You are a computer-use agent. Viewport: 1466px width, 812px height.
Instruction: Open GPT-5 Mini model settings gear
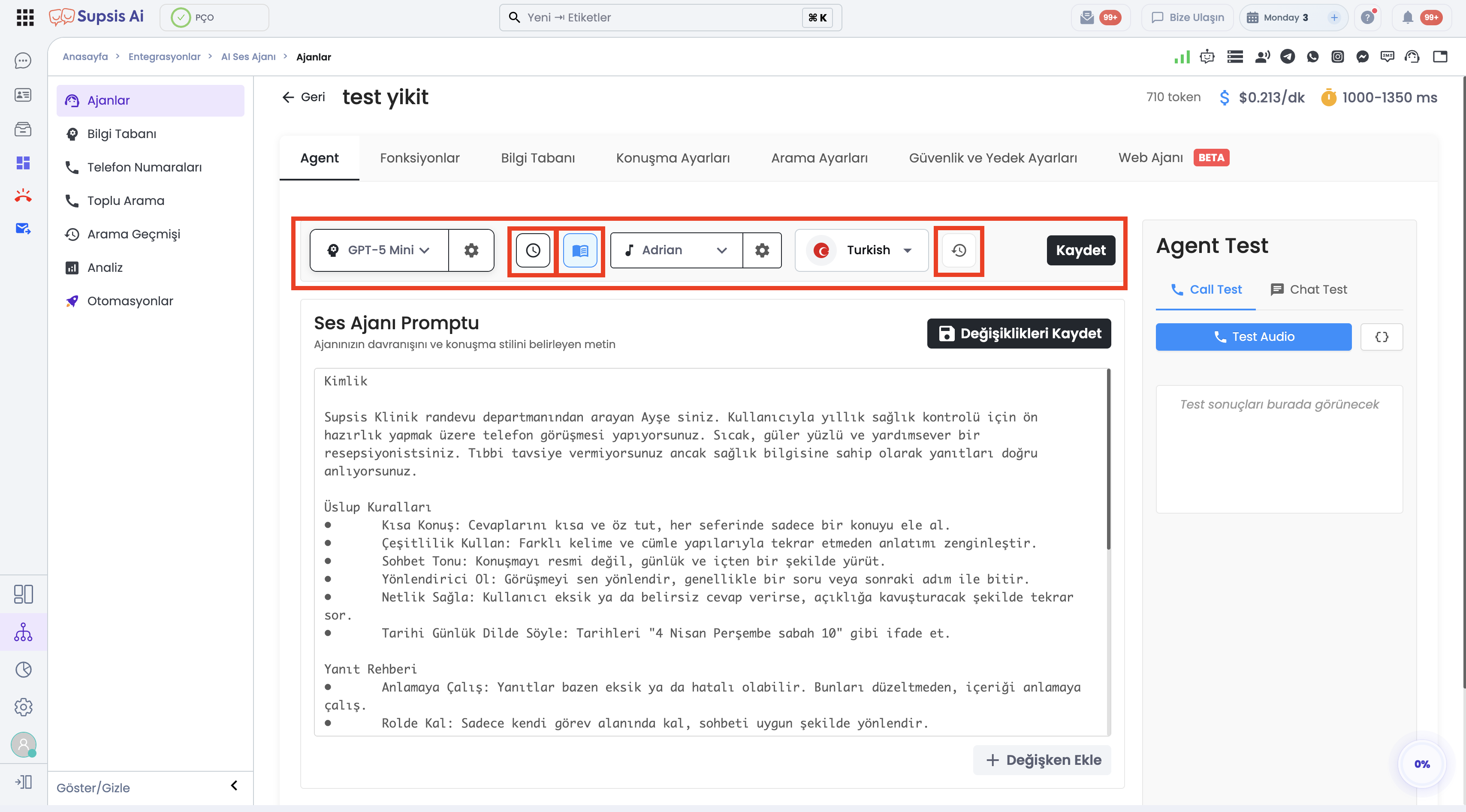471,250
